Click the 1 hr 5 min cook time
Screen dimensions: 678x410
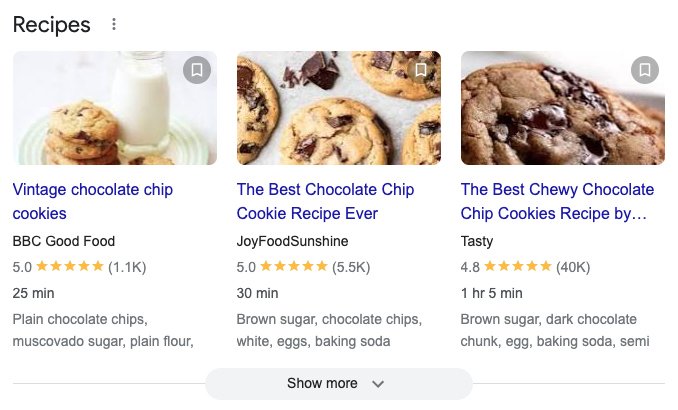point(492,293)
